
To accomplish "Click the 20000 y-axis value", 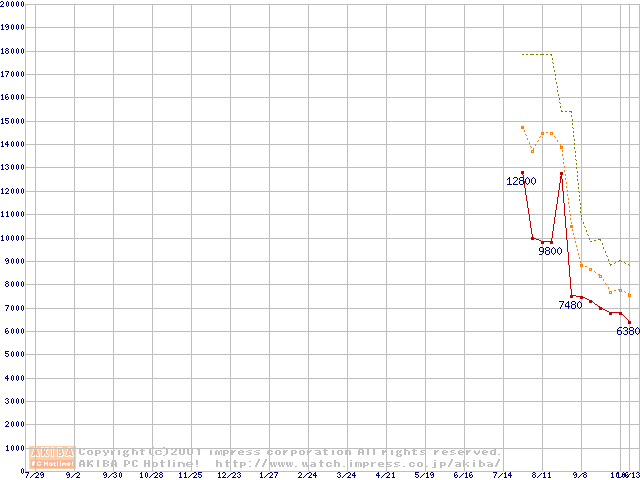I will click(x=13, y=4).
